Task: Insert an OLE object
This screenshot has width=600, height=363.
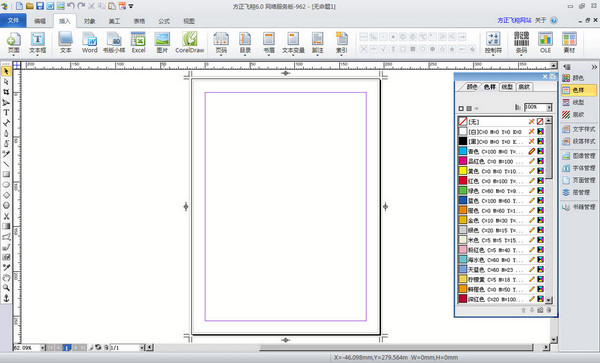Action: [545, 42]
